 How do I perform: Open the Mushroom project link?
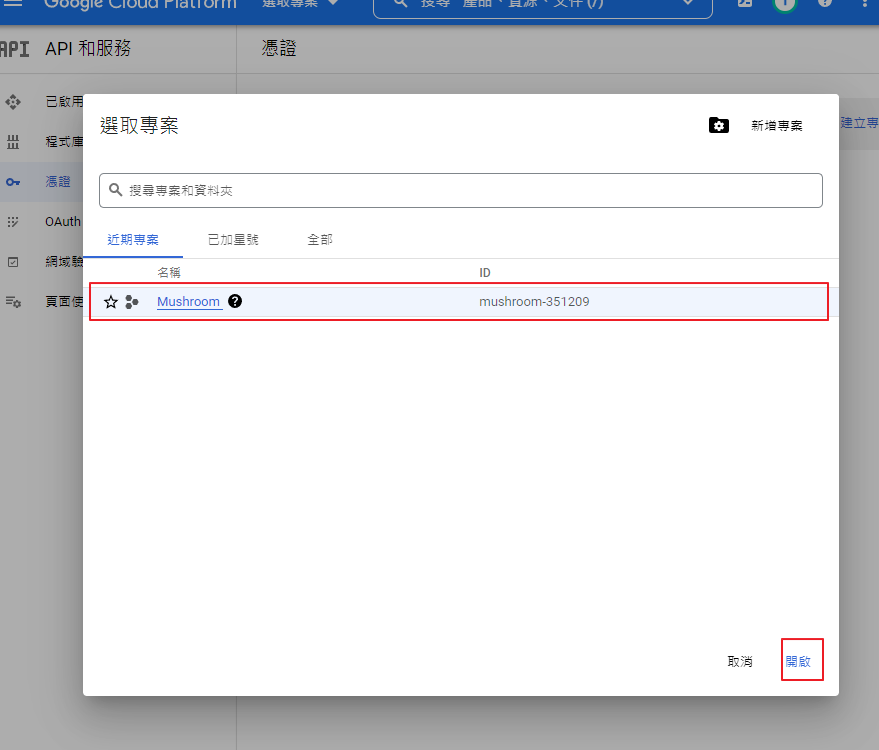click(188, 301)
